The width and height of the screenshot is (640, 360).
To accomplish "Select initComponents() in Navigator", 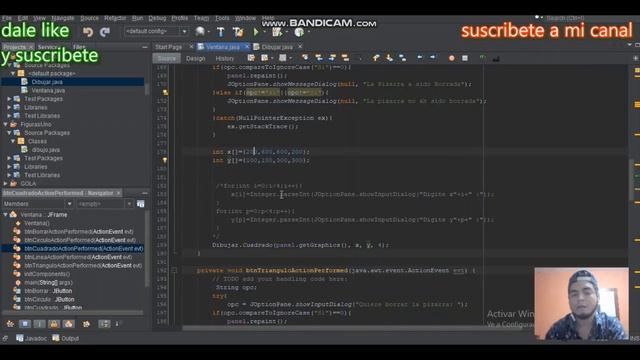I will [x=47, y=274].
